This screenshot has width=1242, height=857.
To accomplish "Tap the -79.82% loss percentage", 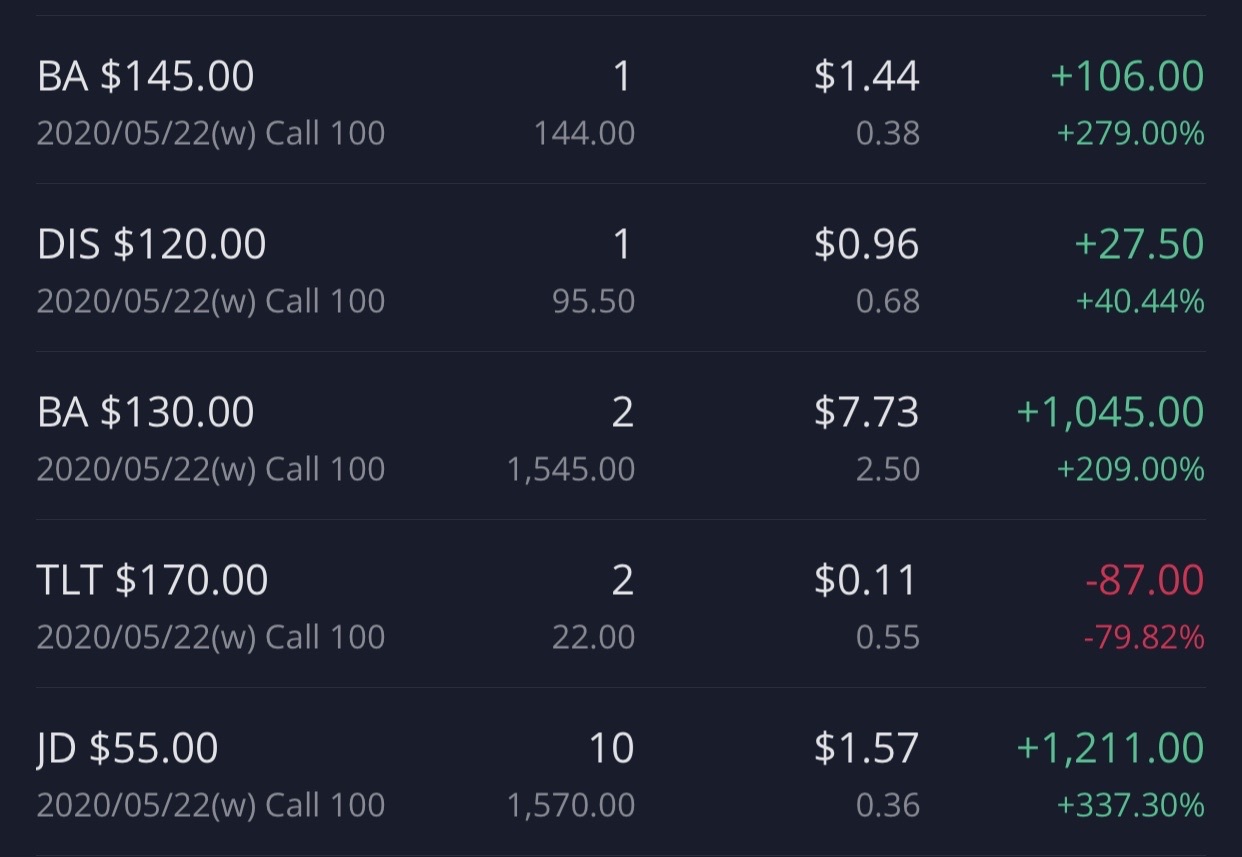I will click(x=1144, y=637).
